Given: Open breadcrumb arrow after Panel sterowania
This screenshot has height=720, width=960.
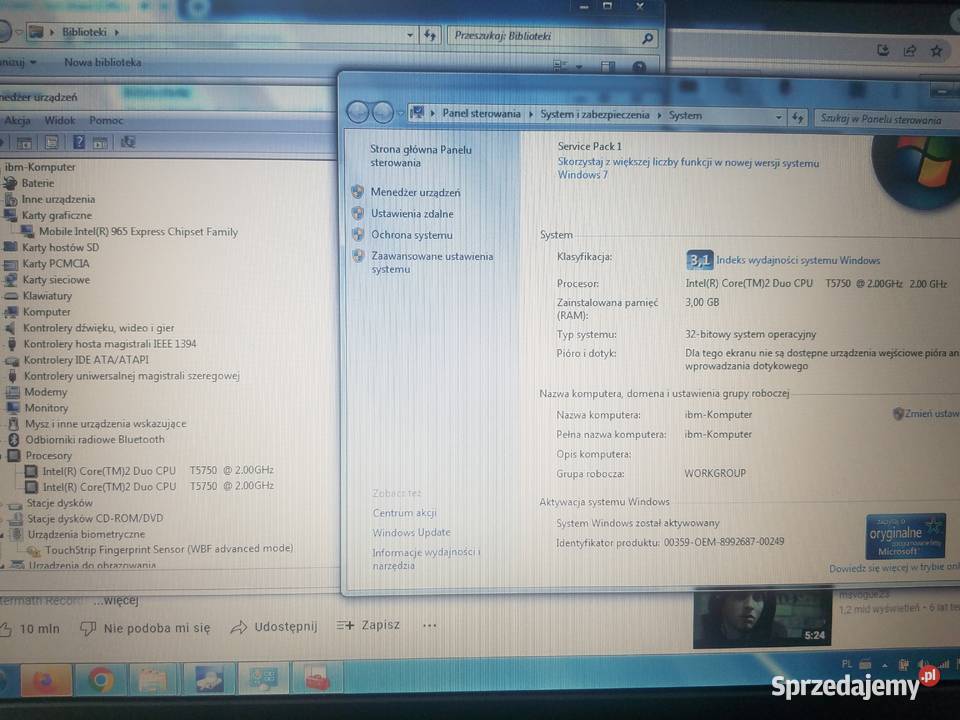Looking at the screenshot, I should 530,114.
